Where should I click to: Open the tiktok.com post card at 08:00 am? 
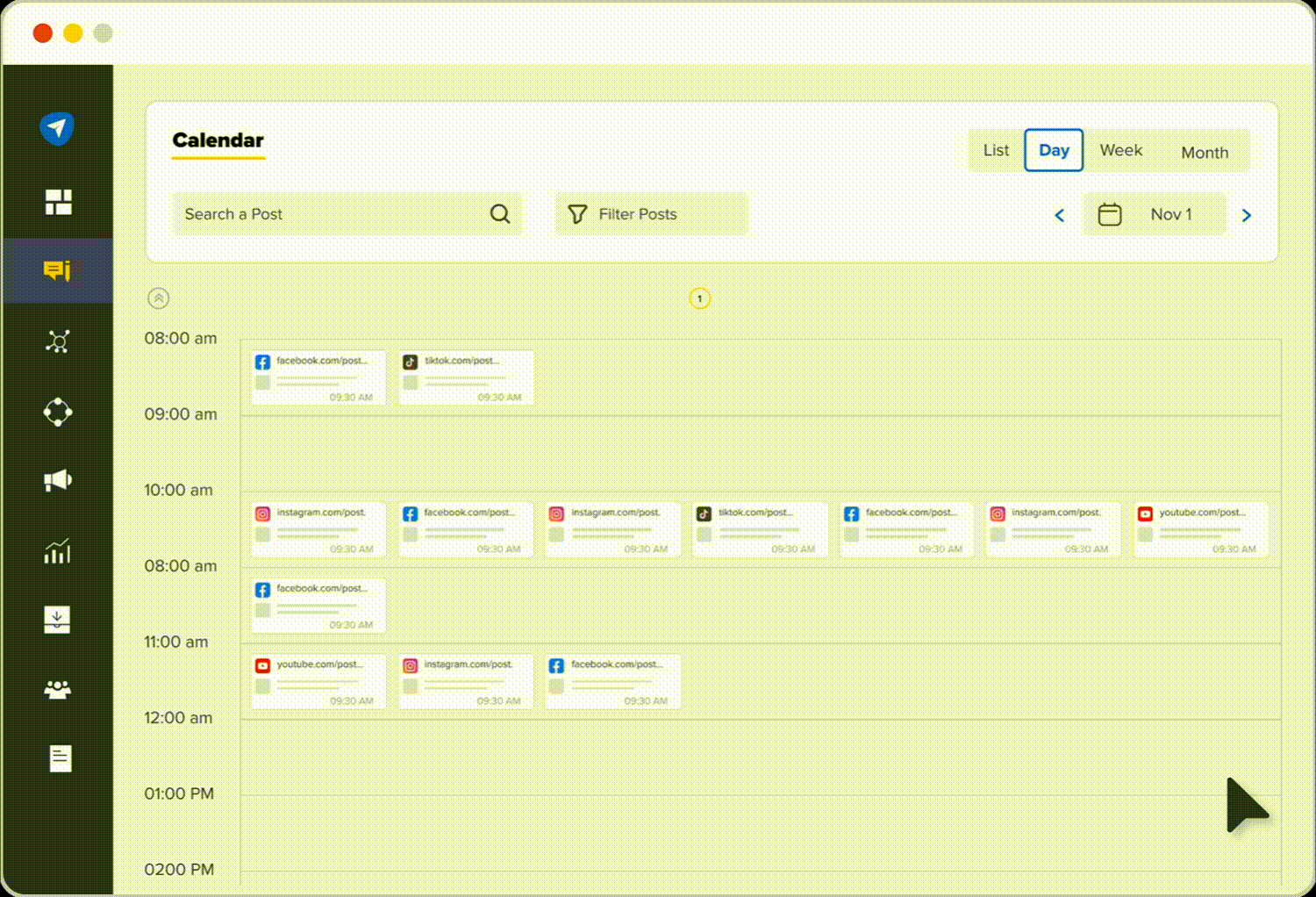point(466,377)
